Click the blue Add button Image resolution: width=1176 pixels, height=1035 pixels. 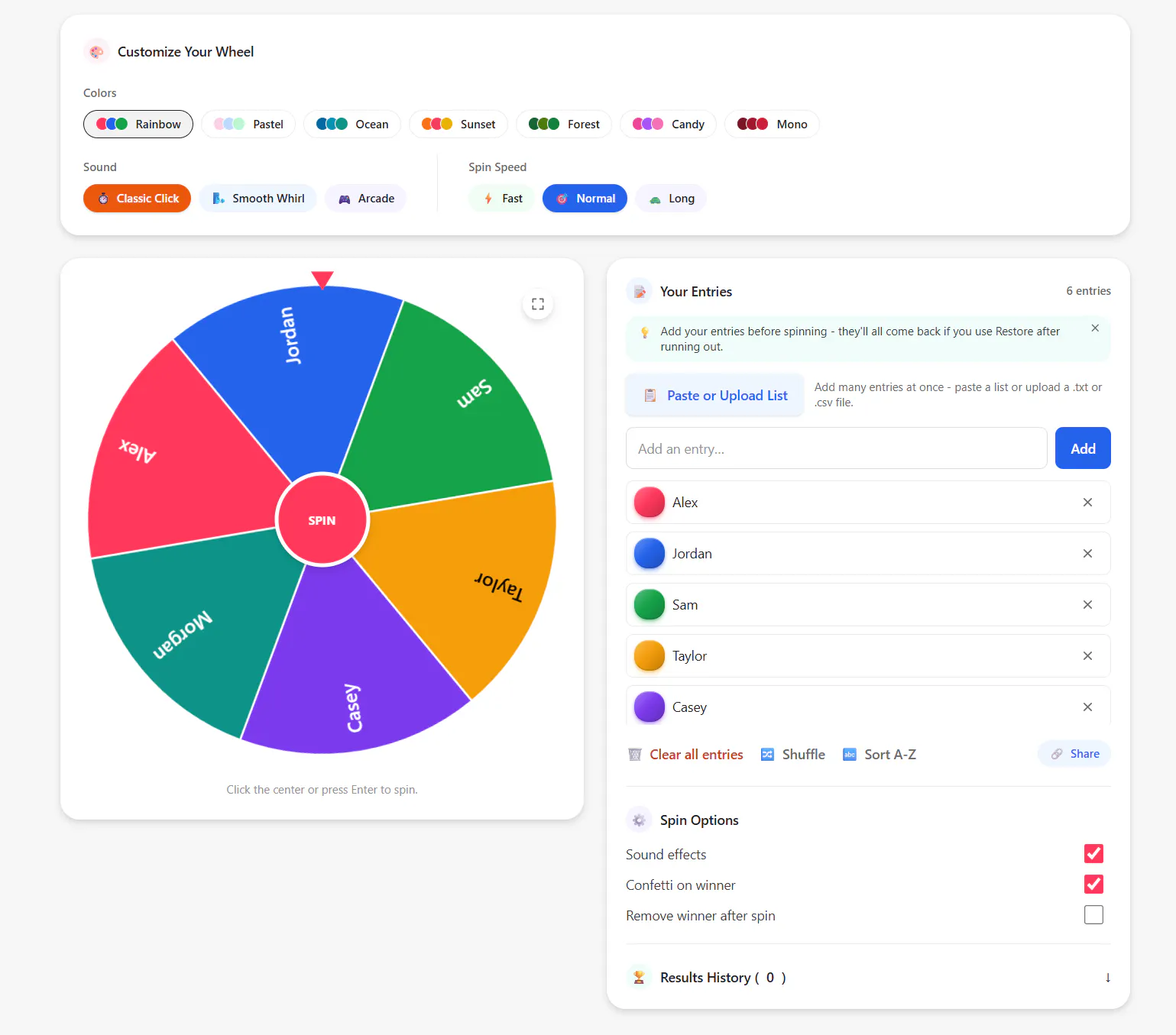pyautogui.click(x=1083, y=448)
